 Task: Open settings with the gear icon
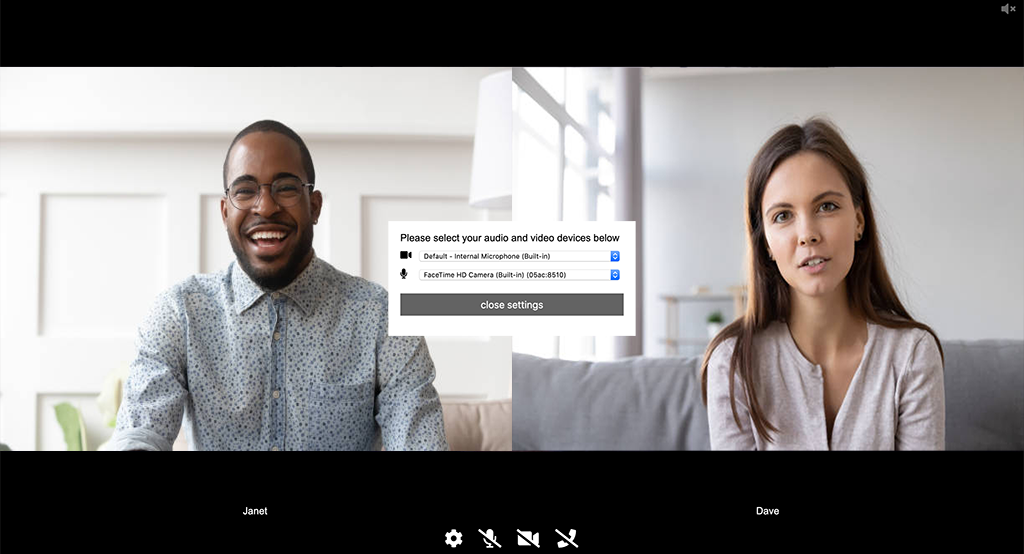click(454, 538)
